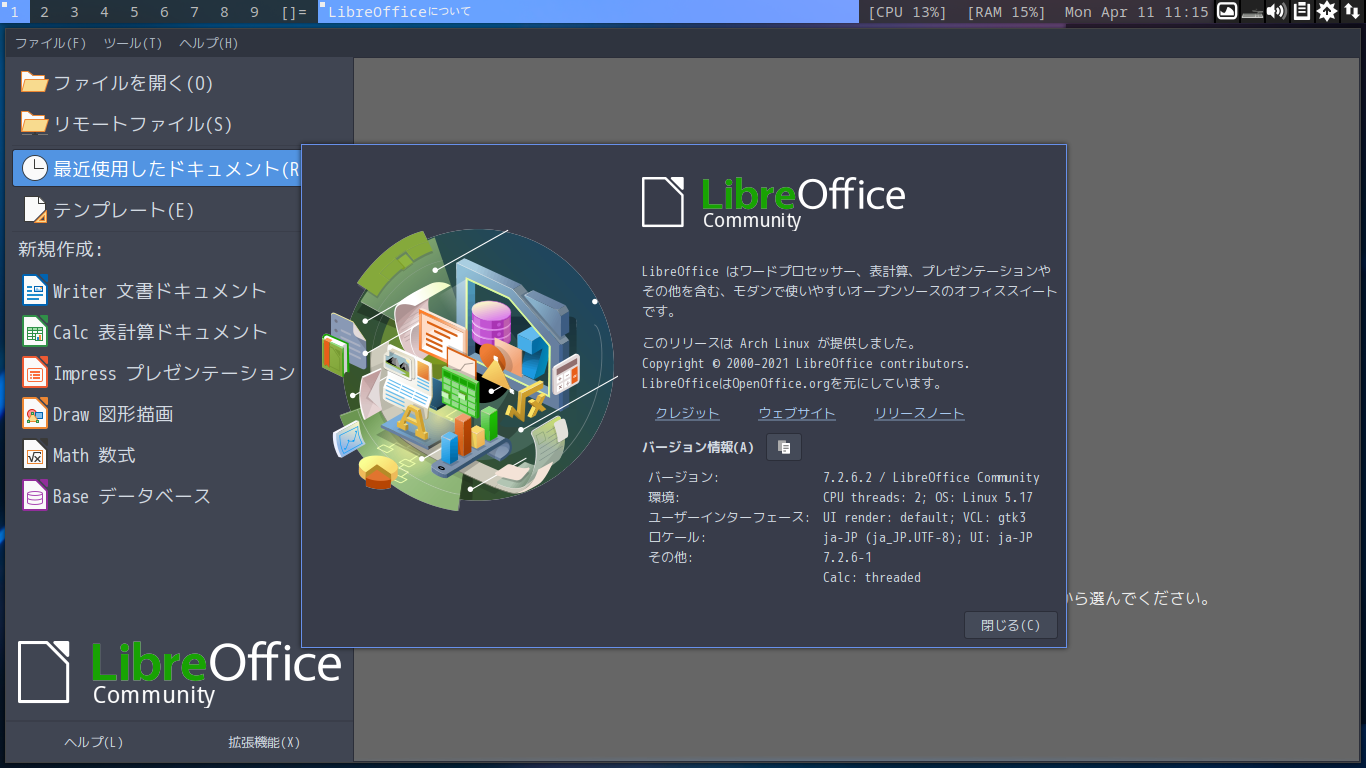Click the Base database icon
The image size is (1366, 768).
(x=35, y=496)
